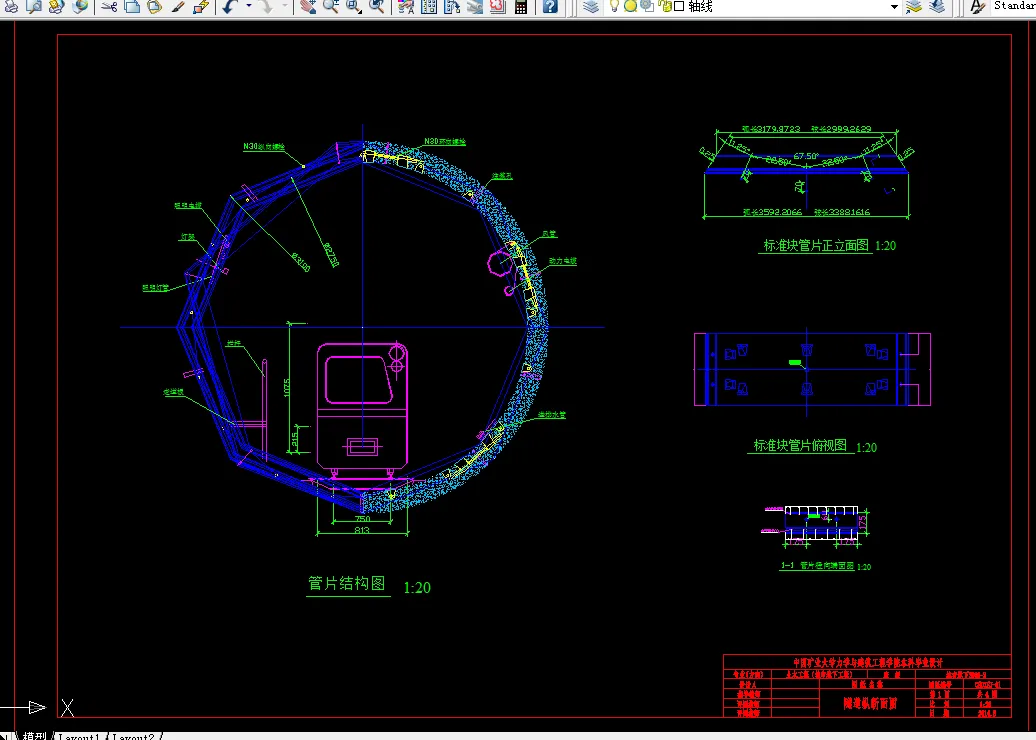Activate the Pan hand tool
The height and width of the screenshot is (740, 1036).
(x=307, y=7)
